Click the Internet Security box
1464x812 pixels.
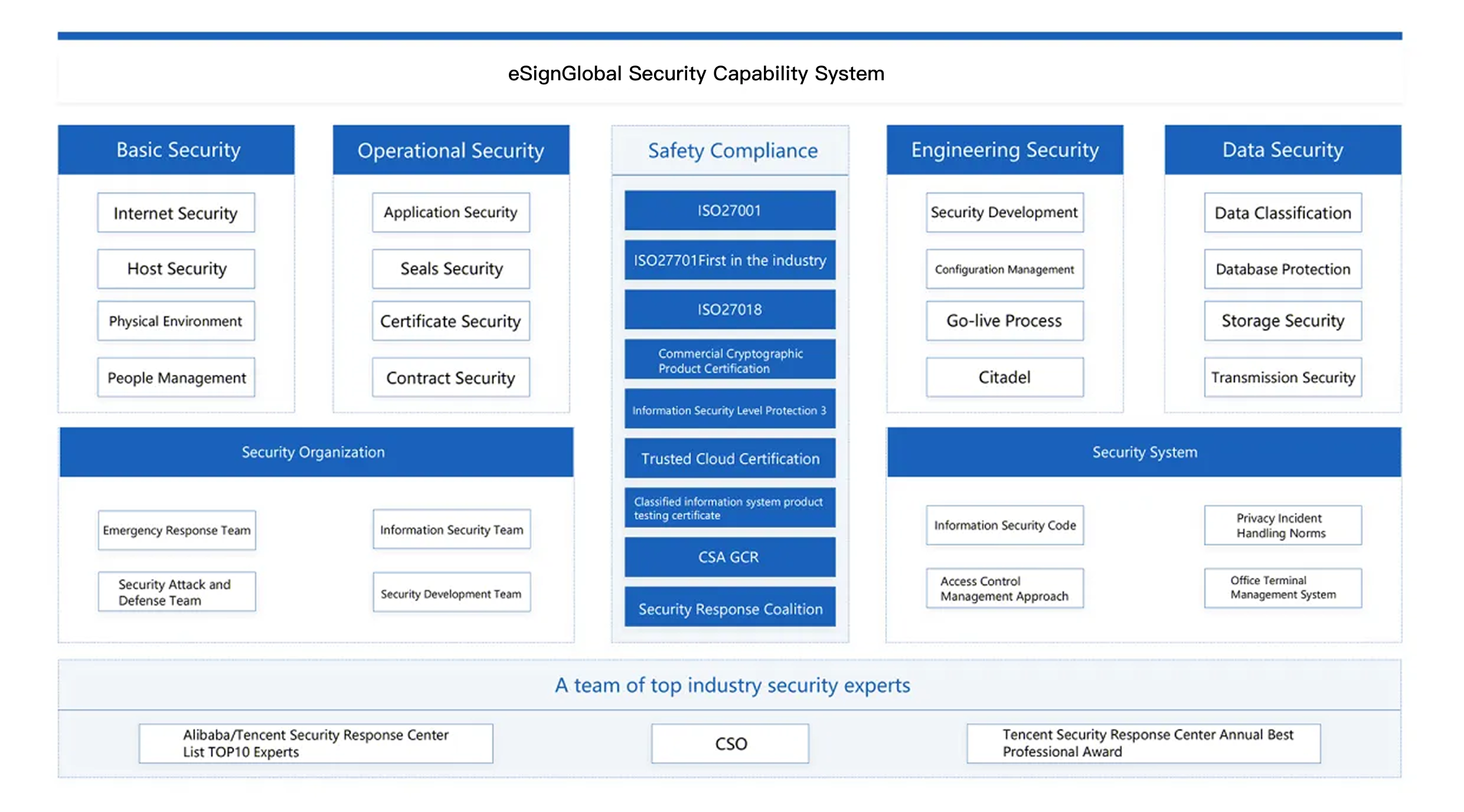[x=175, y=213]
